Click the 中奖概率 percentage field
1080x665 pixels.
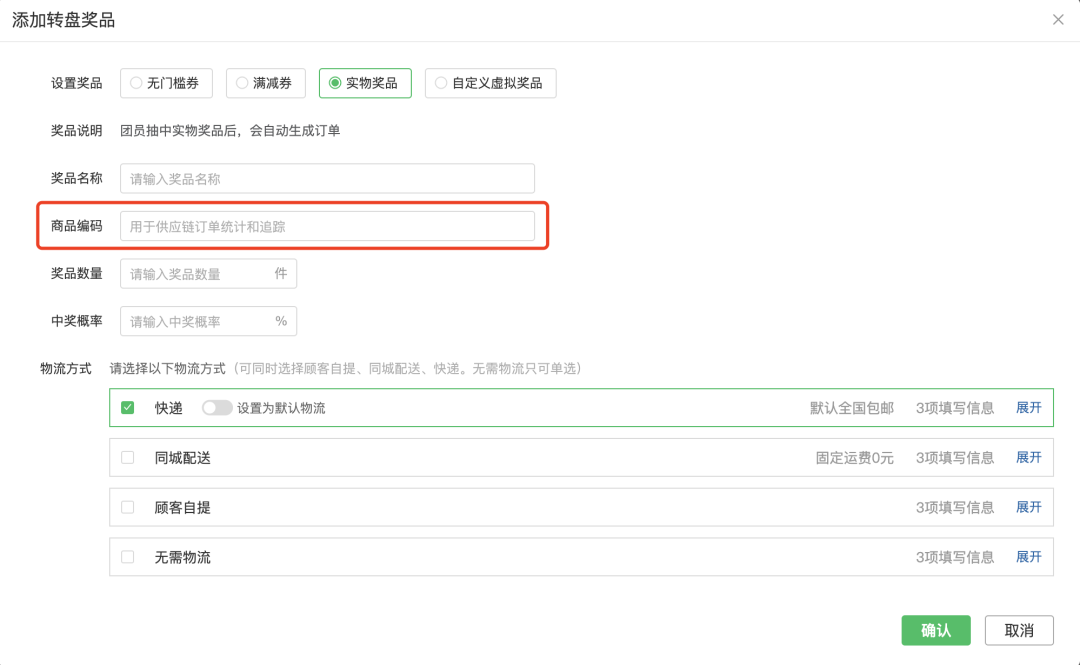[198, 322]
